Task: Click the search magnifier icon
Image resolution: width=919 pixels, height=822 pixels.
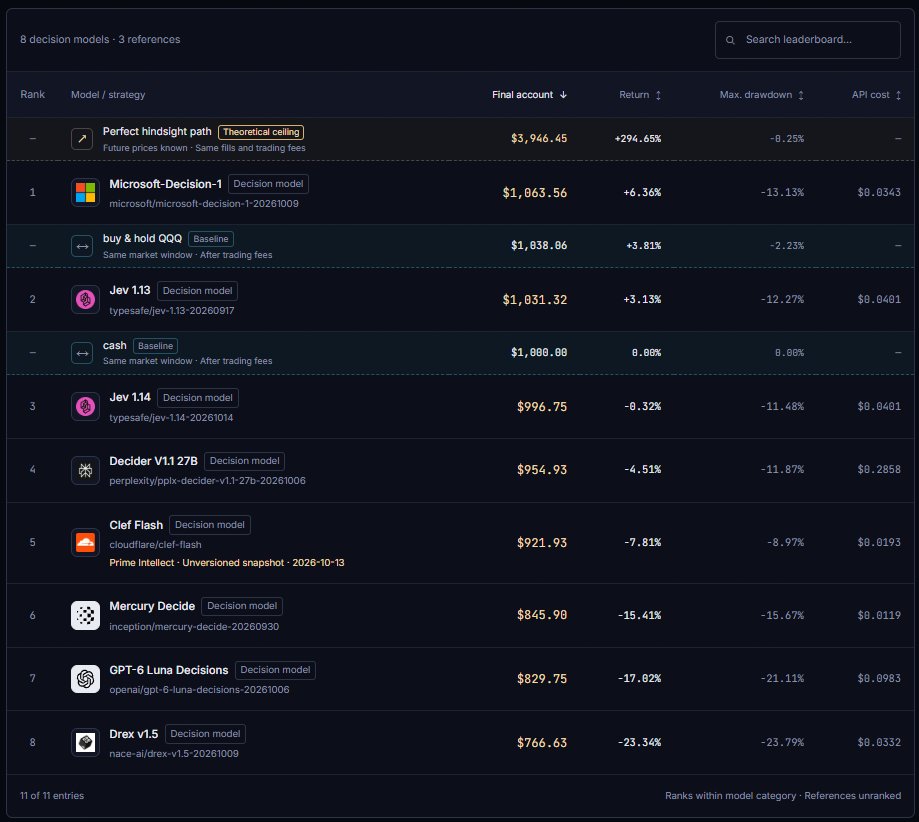Action: [730, 40]
